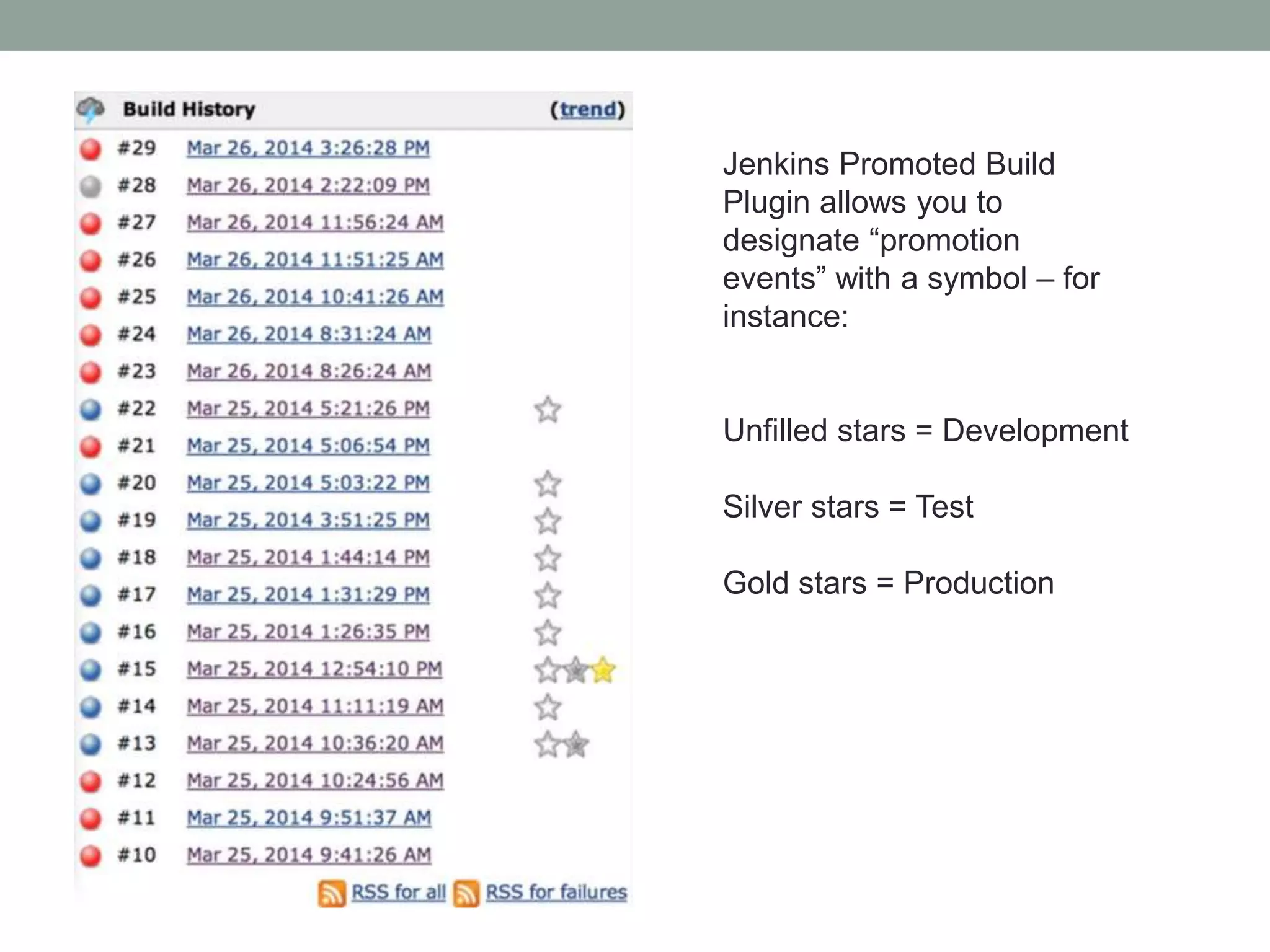Open build Mar 25, 2014 12:54:10 PM
The height and width of the screenshot is (952, 1270).
tap(314, 669)
